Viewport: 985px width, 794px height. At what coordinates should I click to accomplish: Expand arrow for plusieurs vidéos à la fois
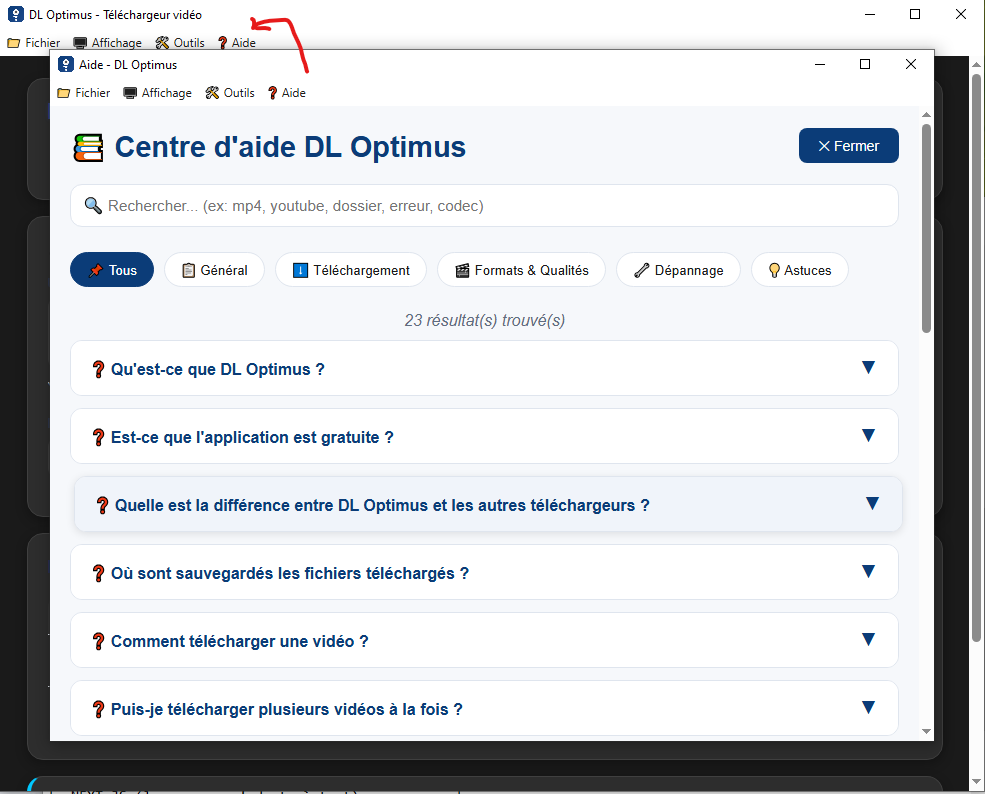click(868, 707)
